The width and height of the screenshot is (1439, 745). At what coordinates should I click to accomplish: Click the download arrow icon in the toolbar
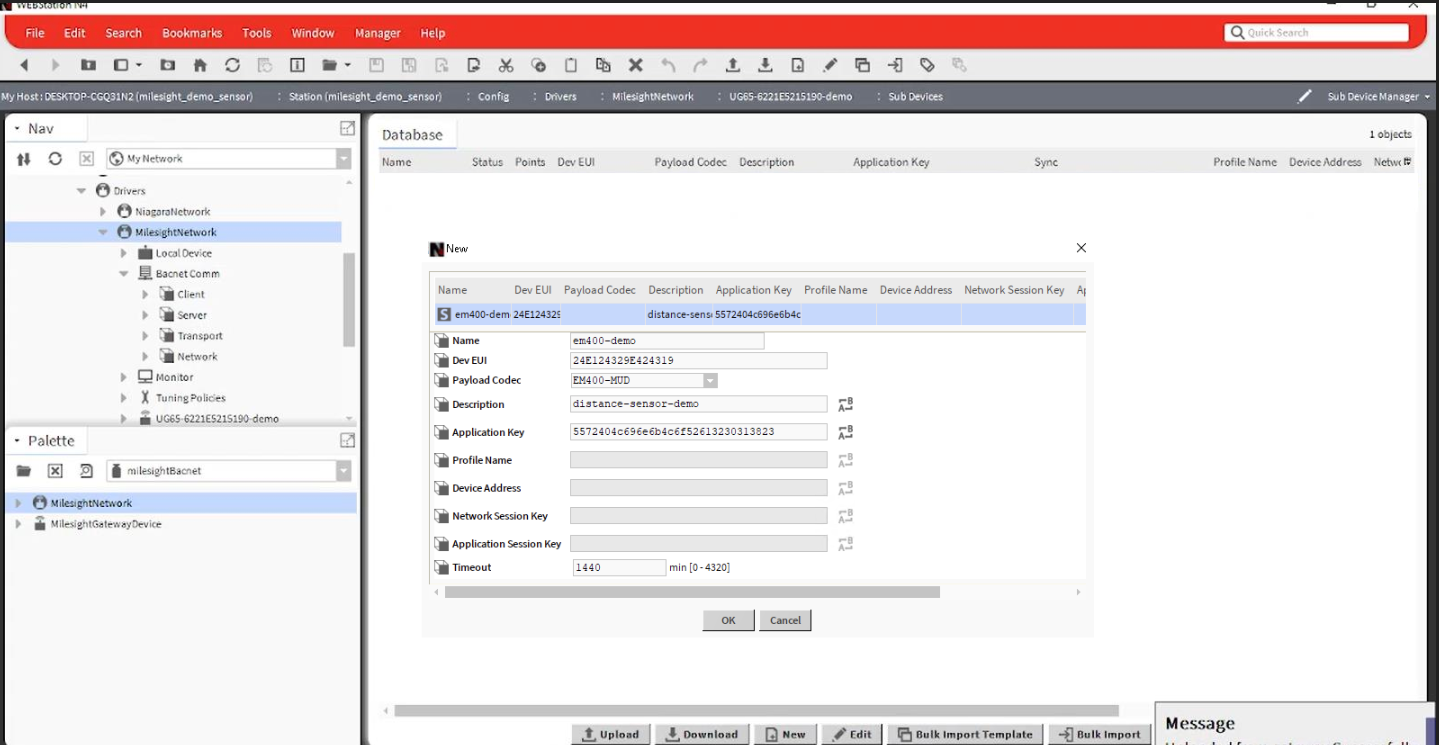765,65
